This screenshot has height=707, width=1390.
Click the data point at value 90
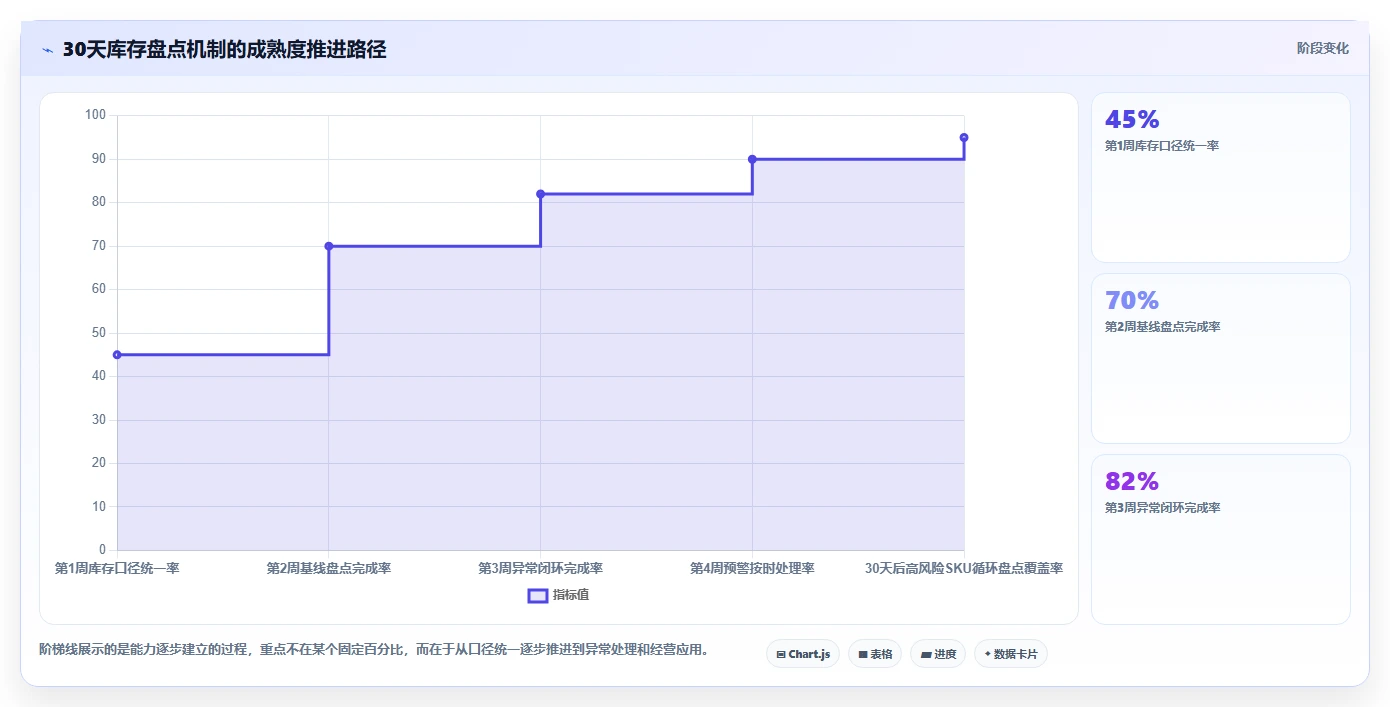[752, 159]
